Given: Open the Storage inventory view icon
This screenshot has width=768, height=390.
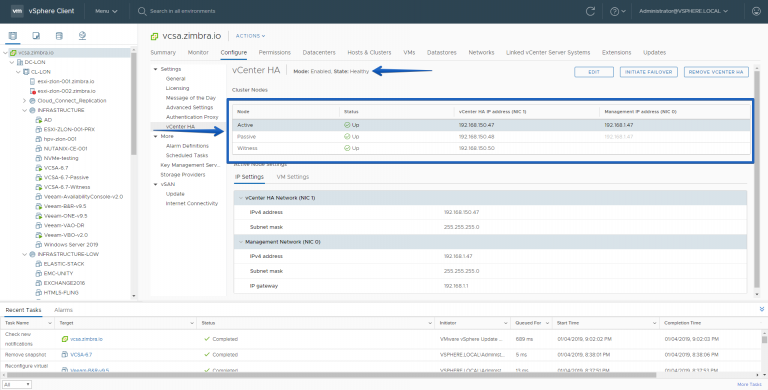Looking at the screenshot, I should point(59,36).
